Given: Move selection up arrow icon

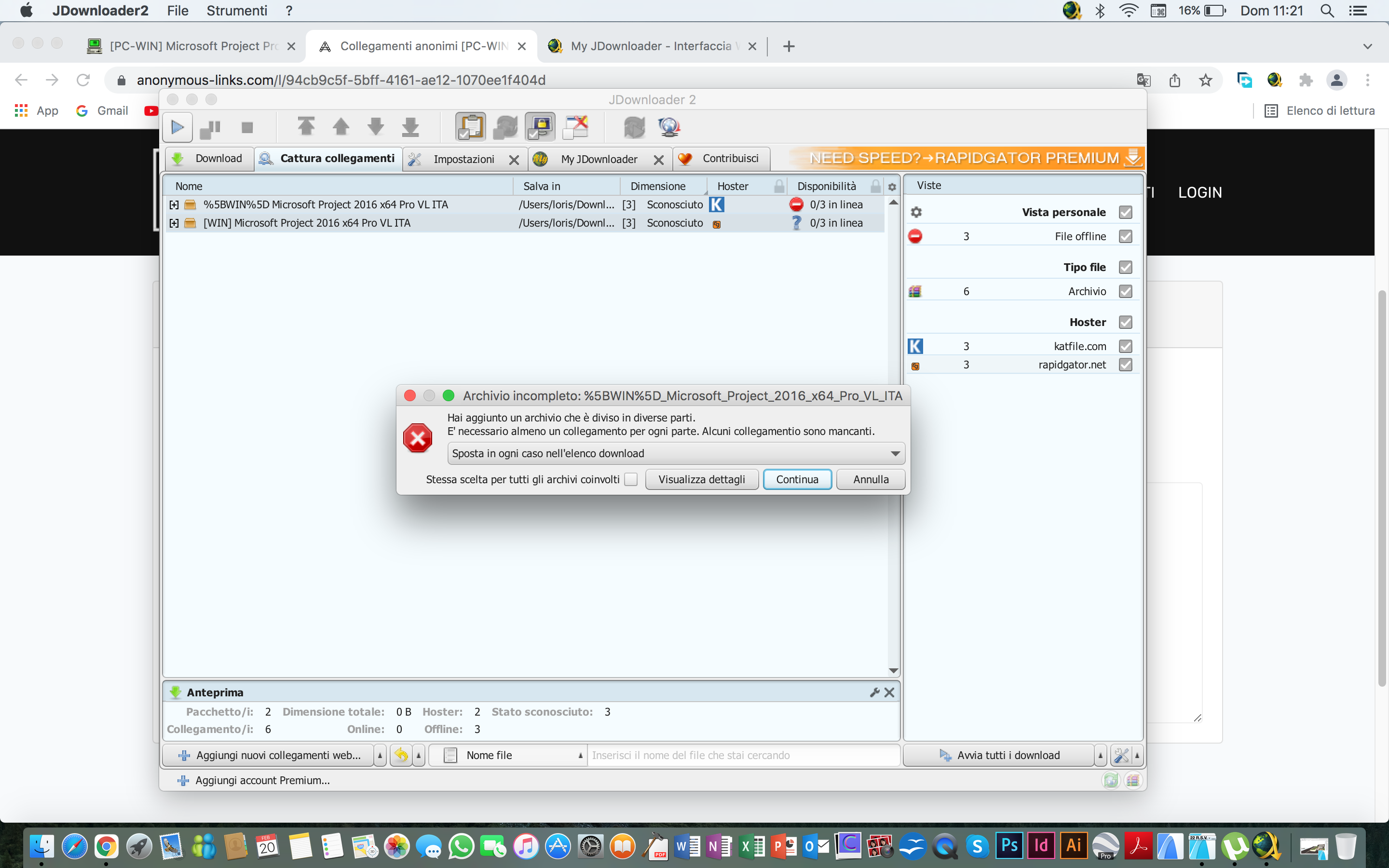Looking at the screenshot, I should [x=341, y=126].
